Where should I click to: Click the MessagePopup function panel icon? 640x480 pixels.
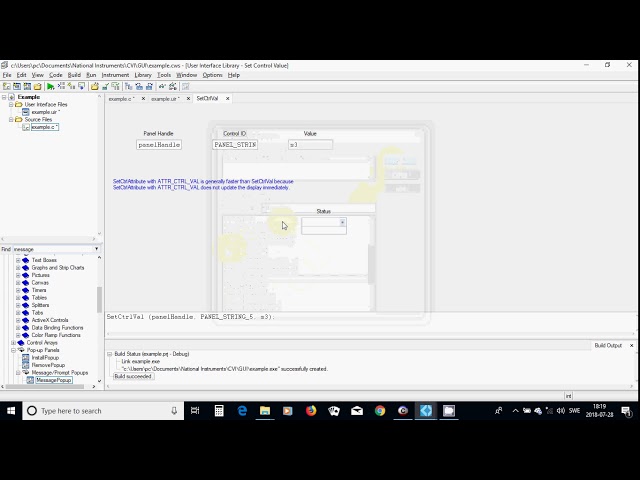tap(30, 380)
